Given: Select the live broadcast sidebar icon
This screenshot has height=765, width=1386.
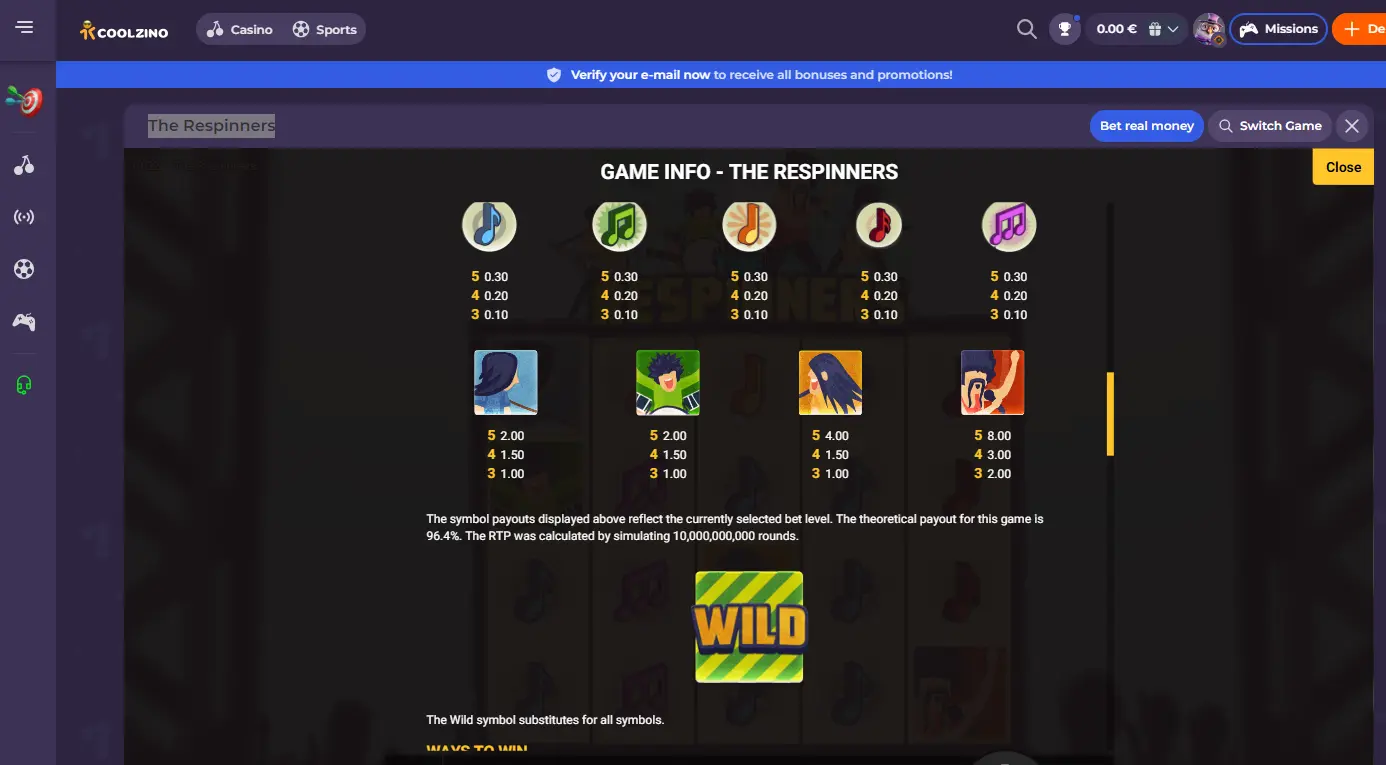Looking at the screenshot, I should tap(25, 217).
